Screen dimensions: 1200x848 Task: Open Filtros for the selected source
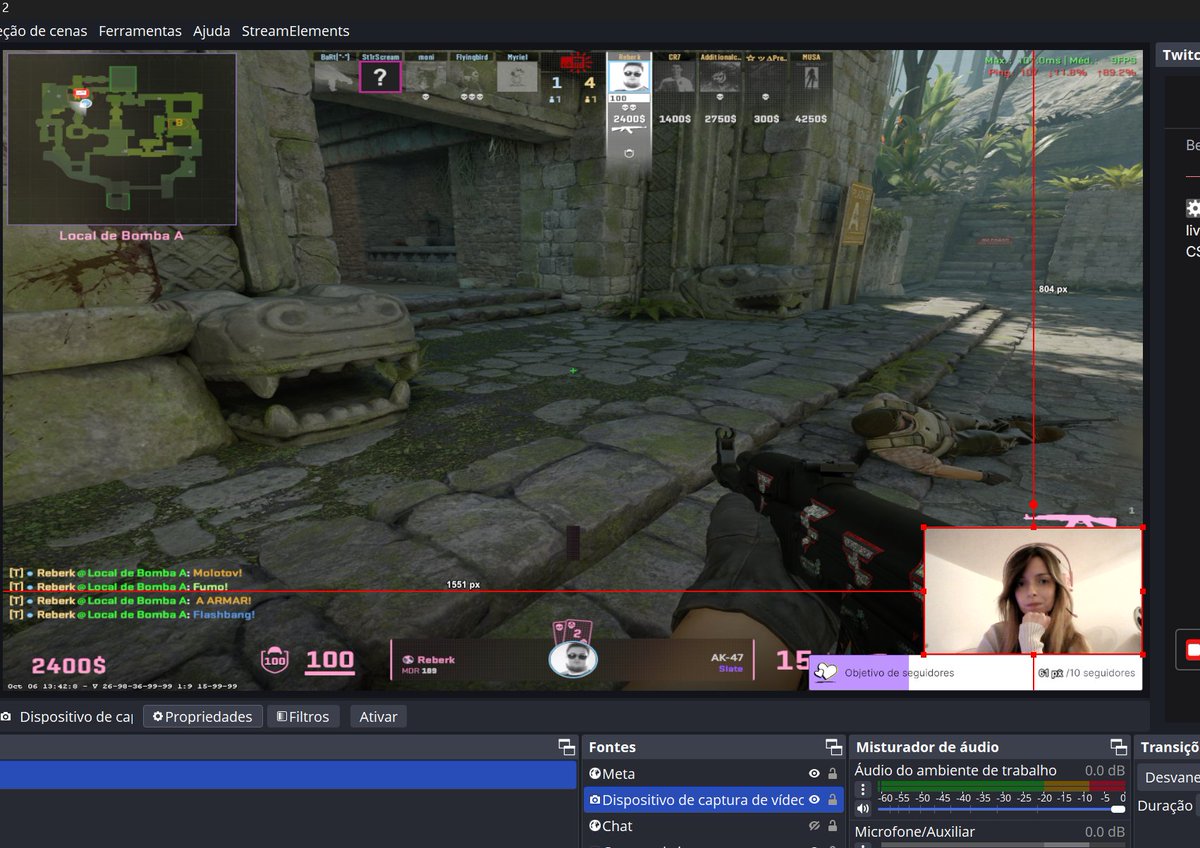coord(303,717)
